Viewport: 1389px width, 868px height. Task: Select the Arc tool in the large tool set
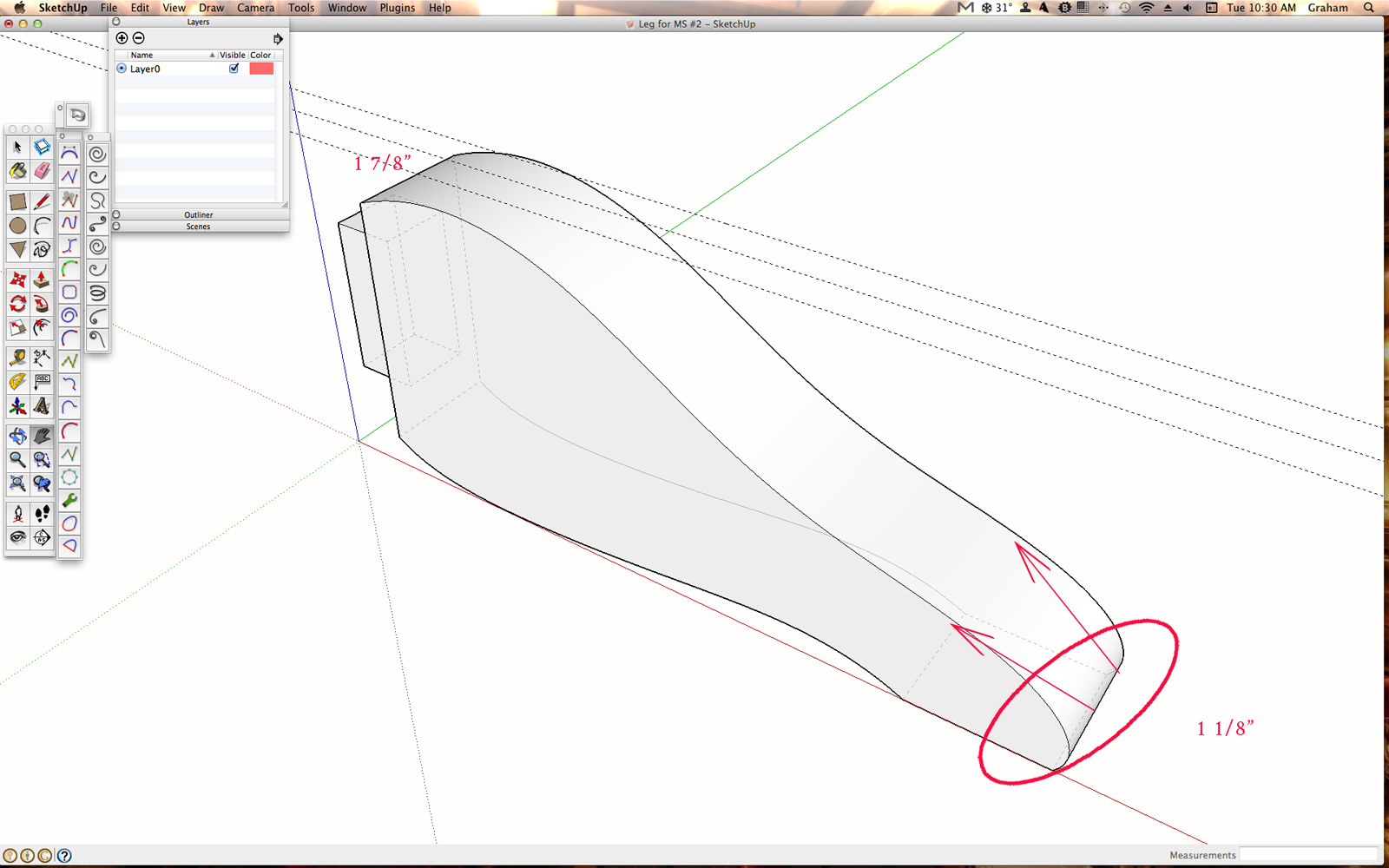[42, 226]
